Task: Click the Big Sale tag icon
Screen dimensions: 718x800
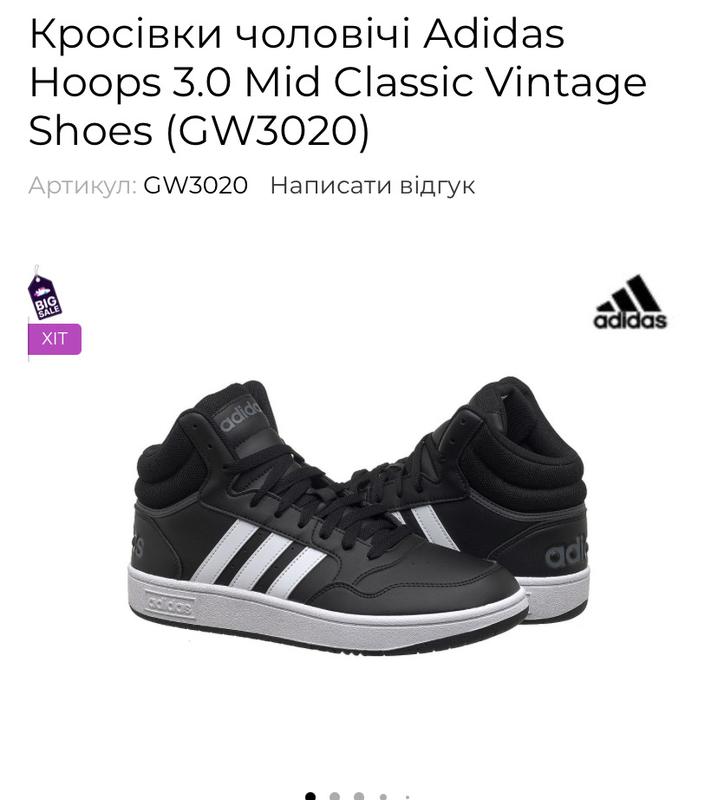Action: [45, 294]
